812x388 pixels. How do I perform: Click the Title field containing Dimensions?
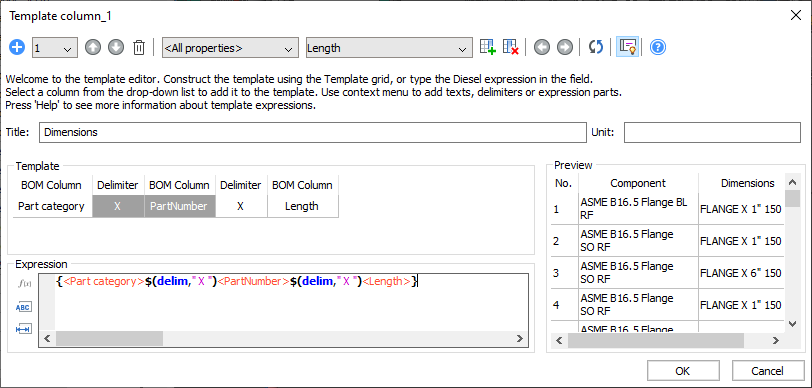(x=313, y=132)
